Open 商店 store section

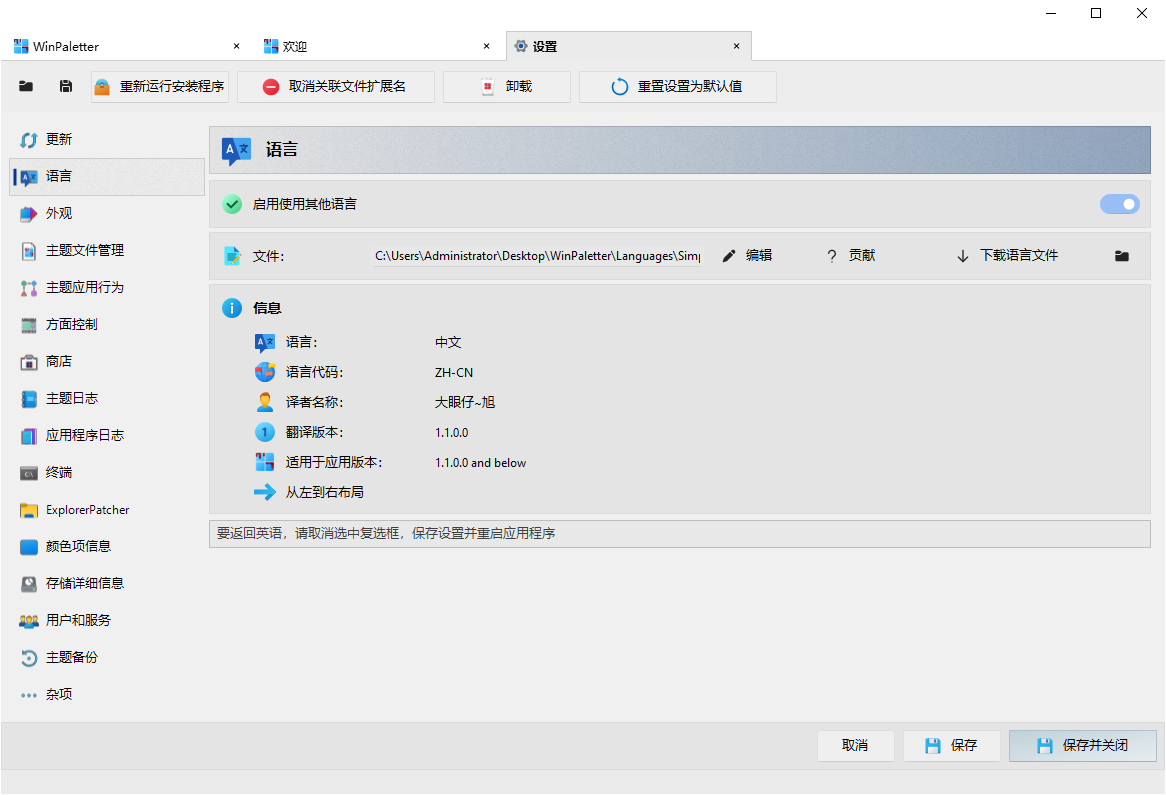(x=107, y=361)
